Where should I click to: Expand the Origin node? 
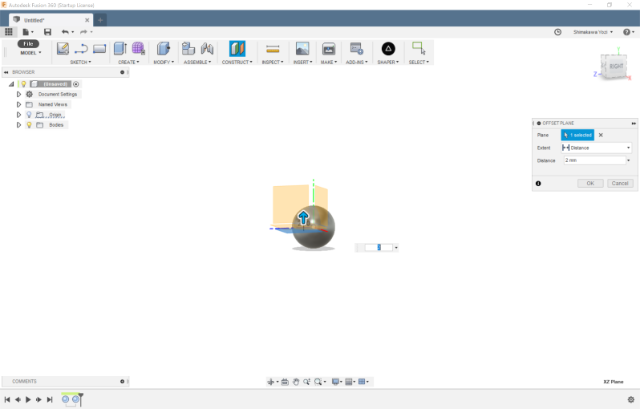click(x=19, y=115)
